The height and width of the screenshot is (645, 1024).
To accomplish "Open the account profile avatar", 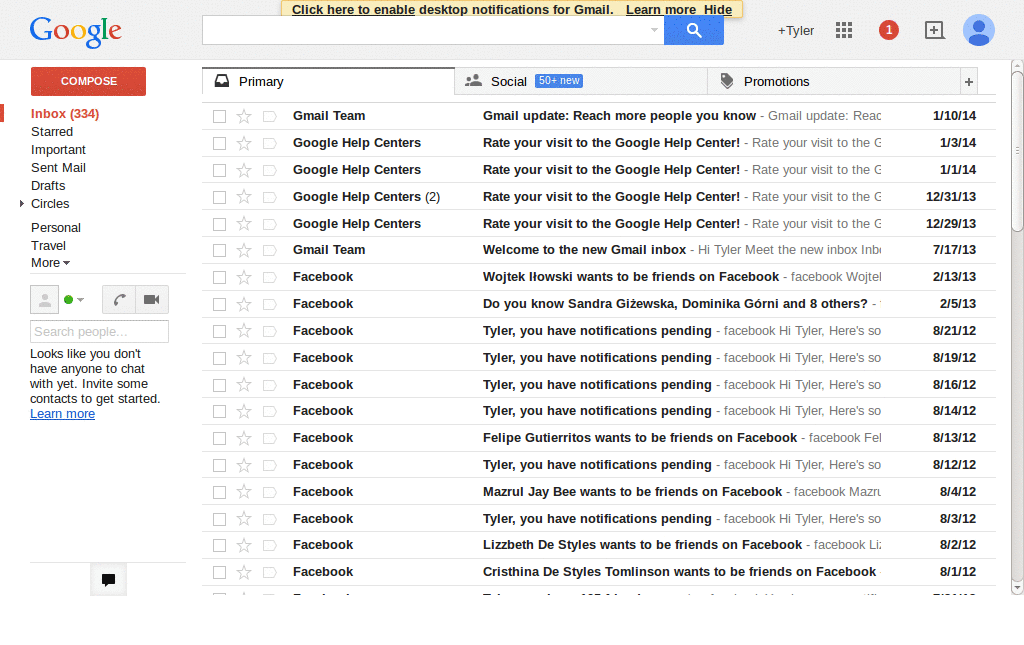I will [x=978, y=30].
